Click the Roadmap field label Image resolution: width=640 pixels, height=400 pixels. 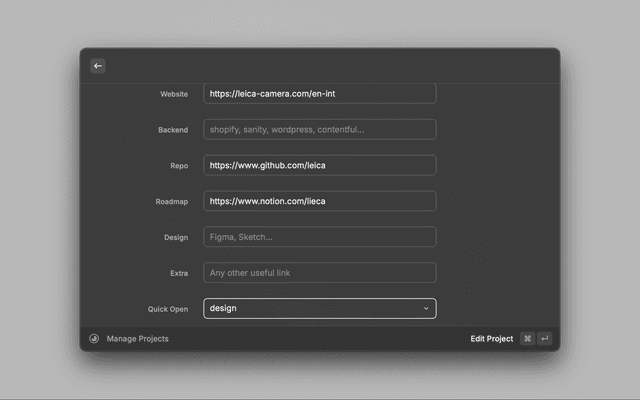click(171, 202)
